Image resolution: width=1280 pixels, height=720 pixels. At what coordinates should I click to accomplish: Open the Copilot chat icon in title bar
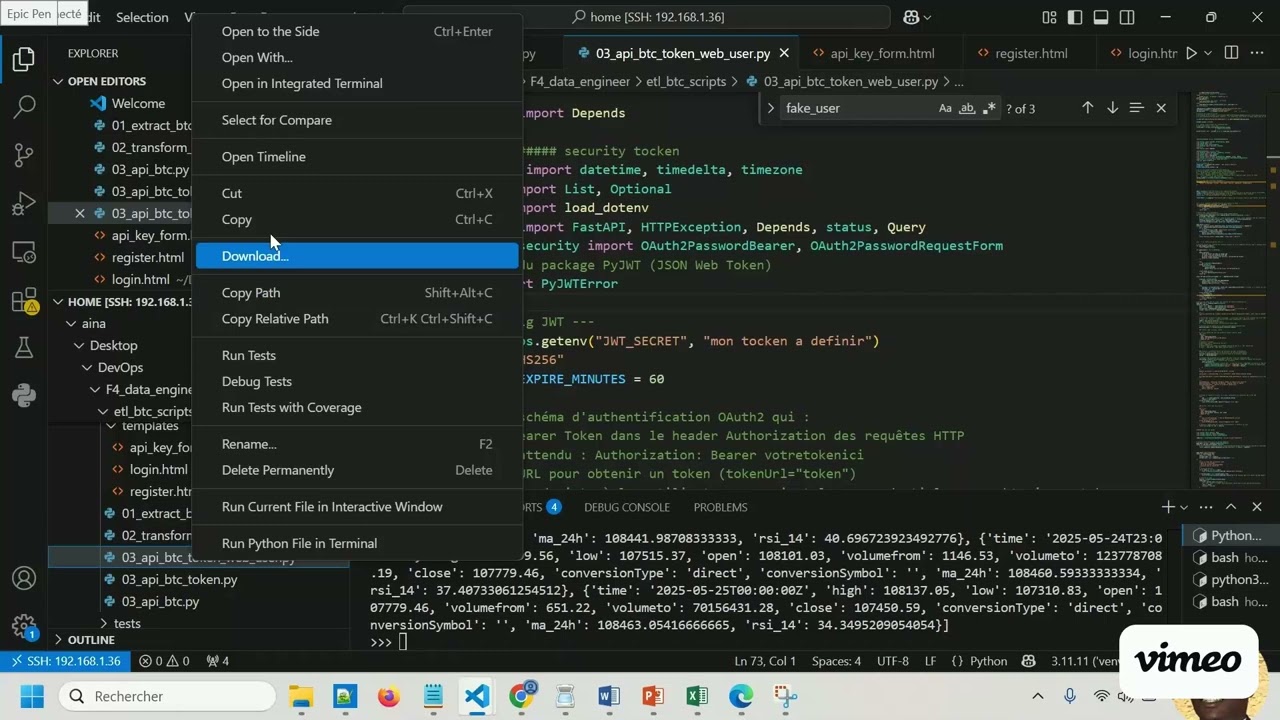coord(911,17)
